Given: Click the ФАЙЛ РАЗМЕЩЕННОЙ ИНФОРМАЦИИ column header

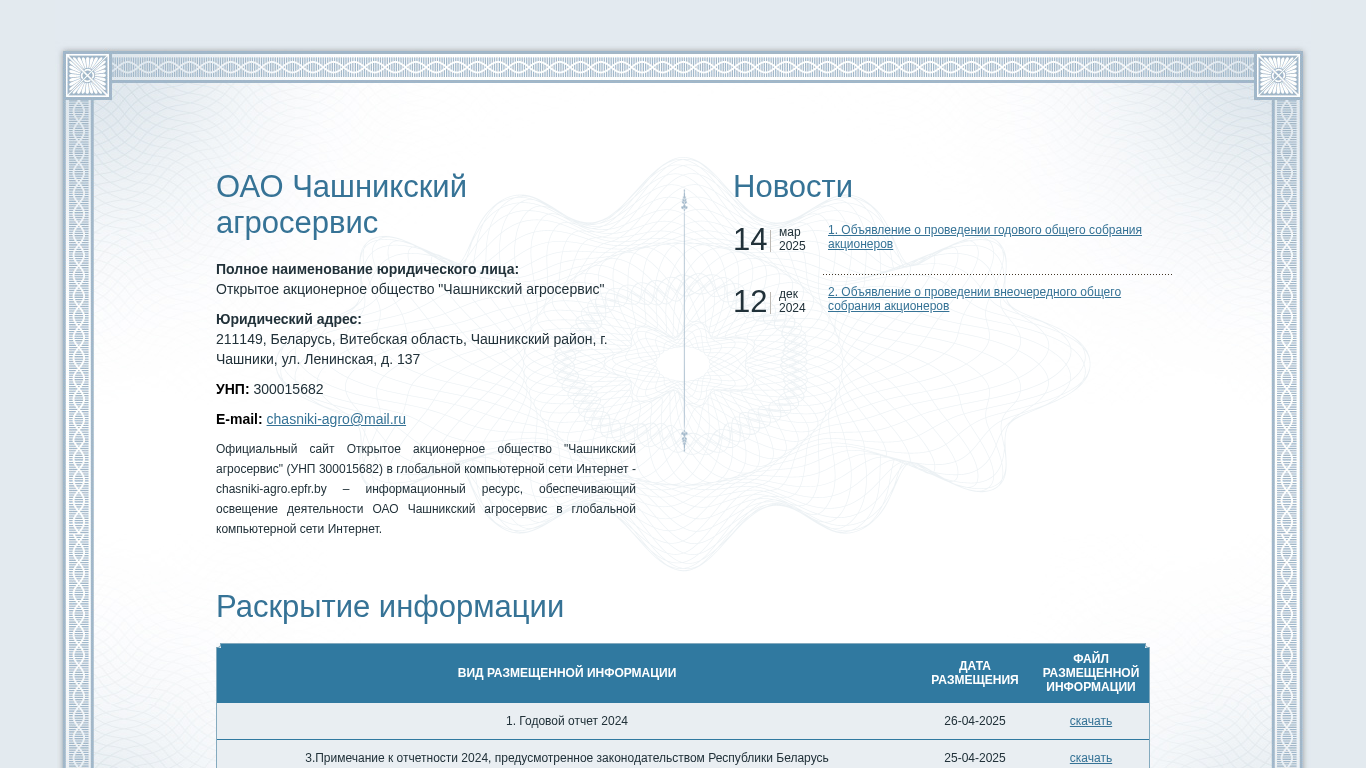Looking at the screenshot, I should [1090, 673].
